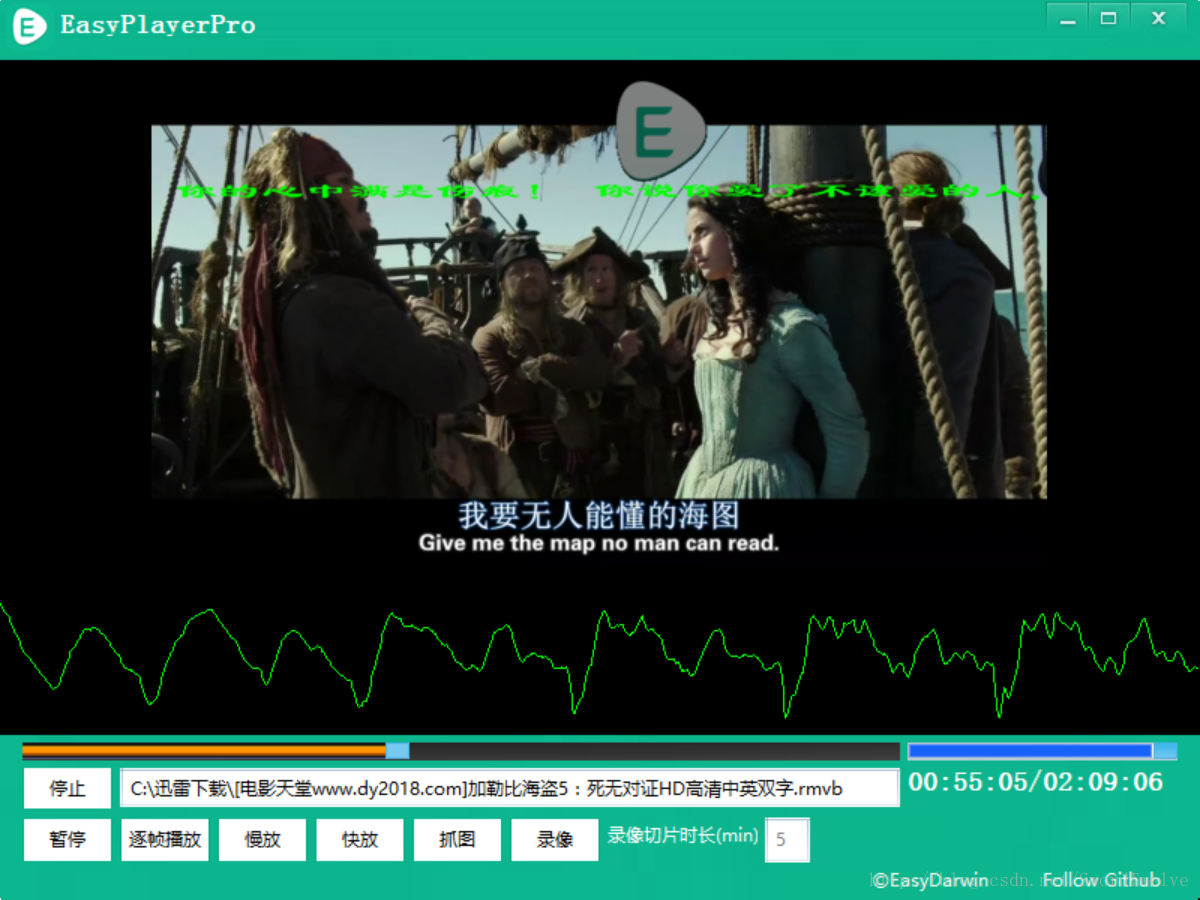
Task: Click the 暂停 (pause) button
Action: [x=68, y=840]
